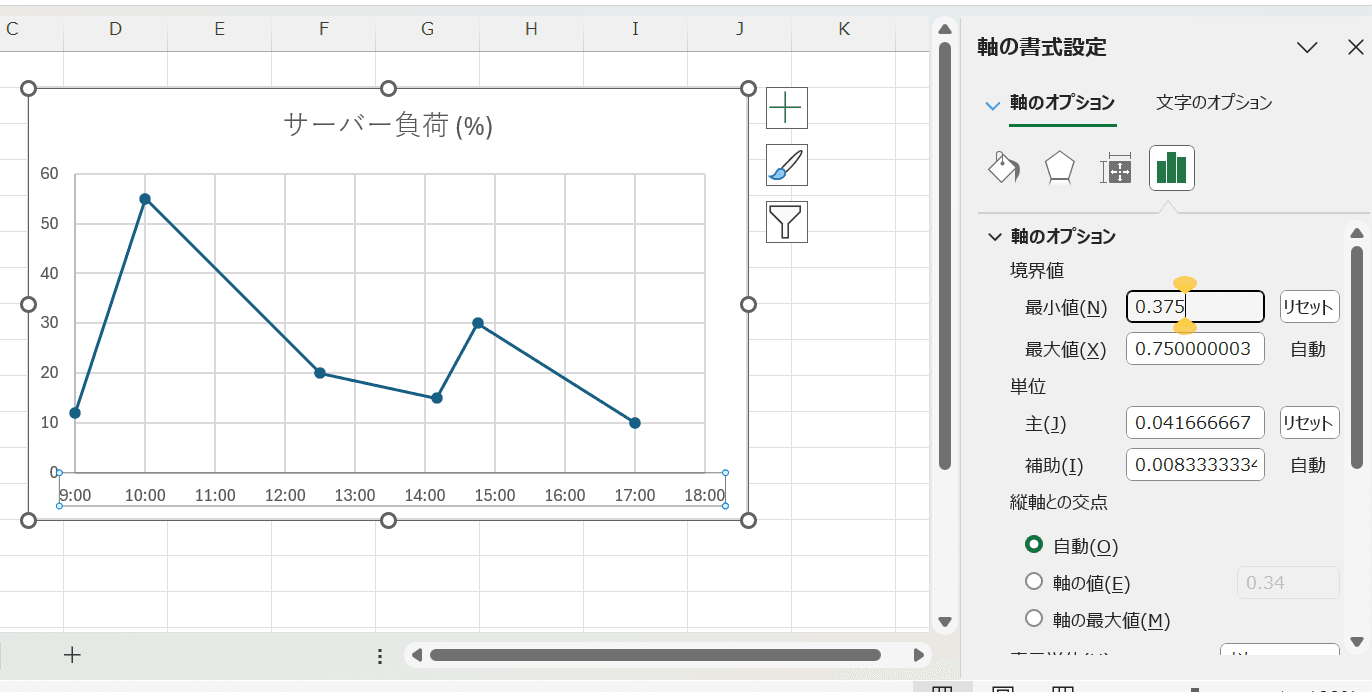Open the Chart Filters funnel button
This screenshot has width=1372, height=692.
point(787,222)
